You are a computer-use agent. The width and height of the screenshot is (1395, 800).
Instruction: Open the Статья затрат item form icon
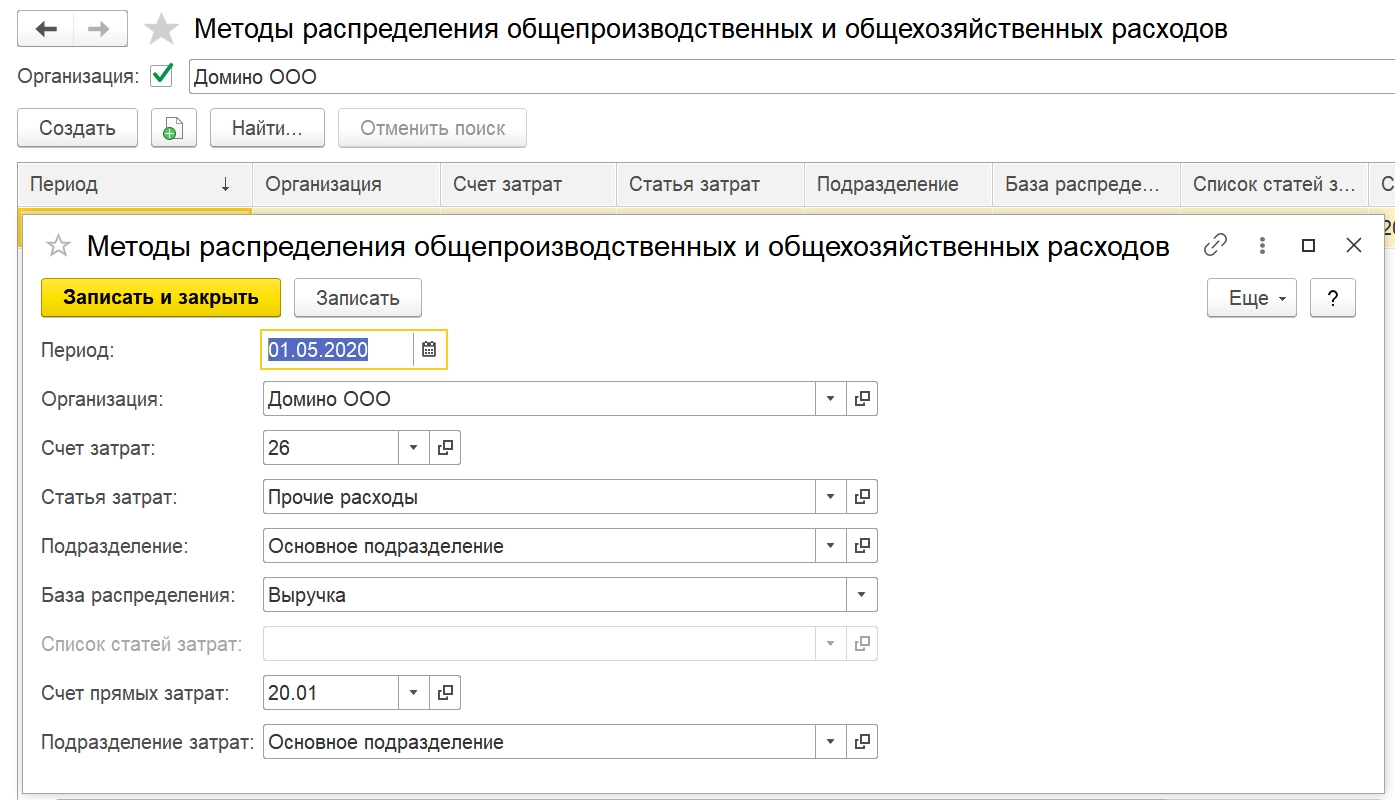861,497
